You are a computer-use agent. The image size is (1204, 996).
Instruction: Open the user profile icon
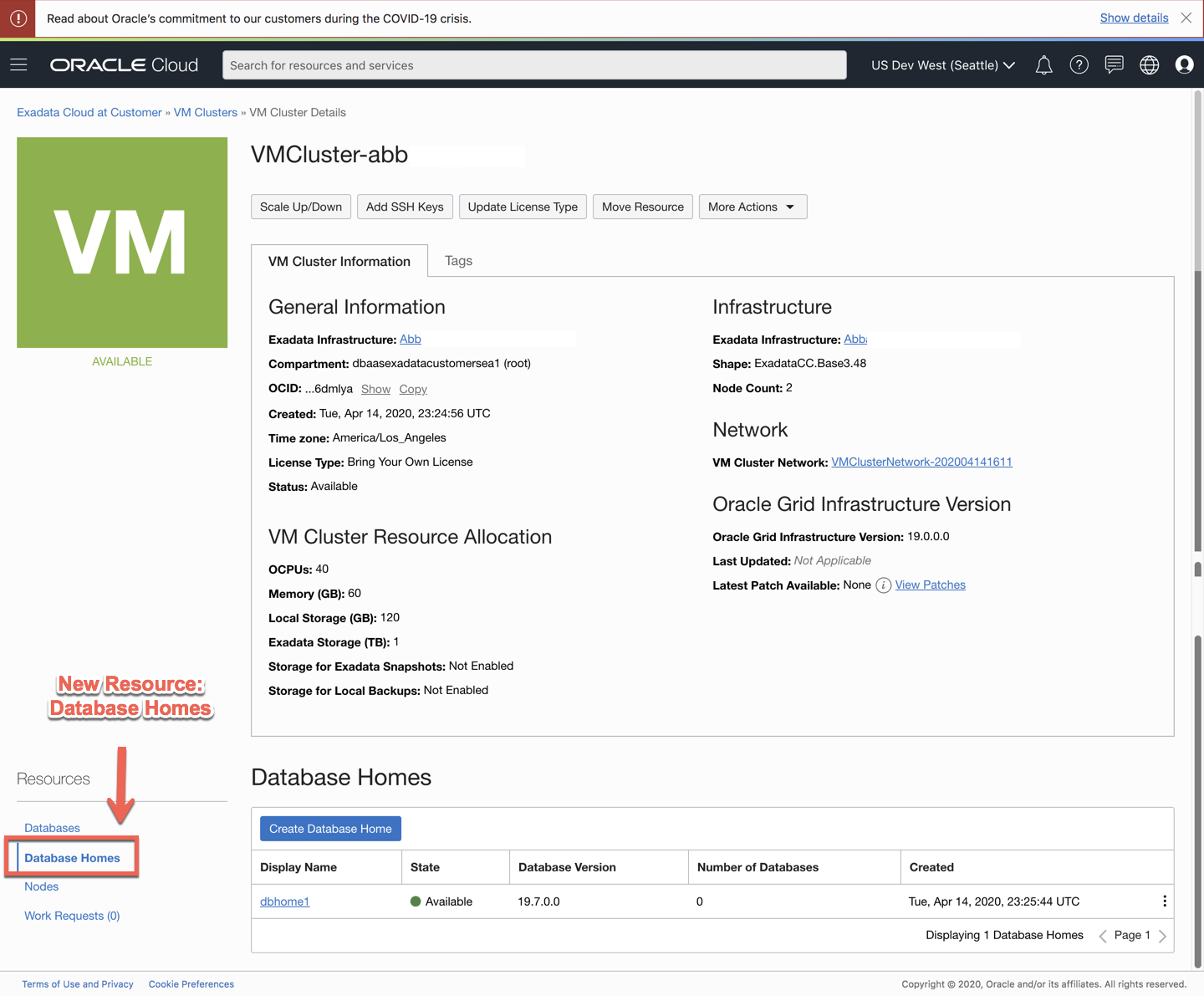[1184, 65]
